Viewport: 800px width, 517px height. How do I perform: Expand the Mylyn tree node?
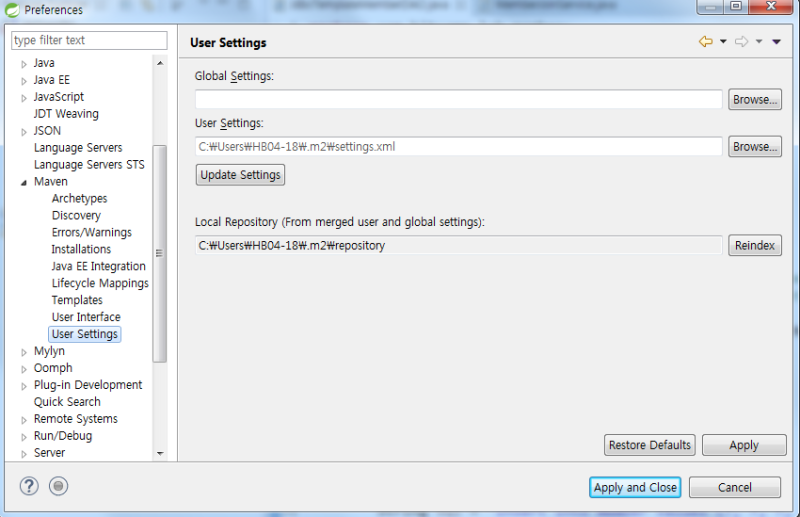click(x=23, y=352)
